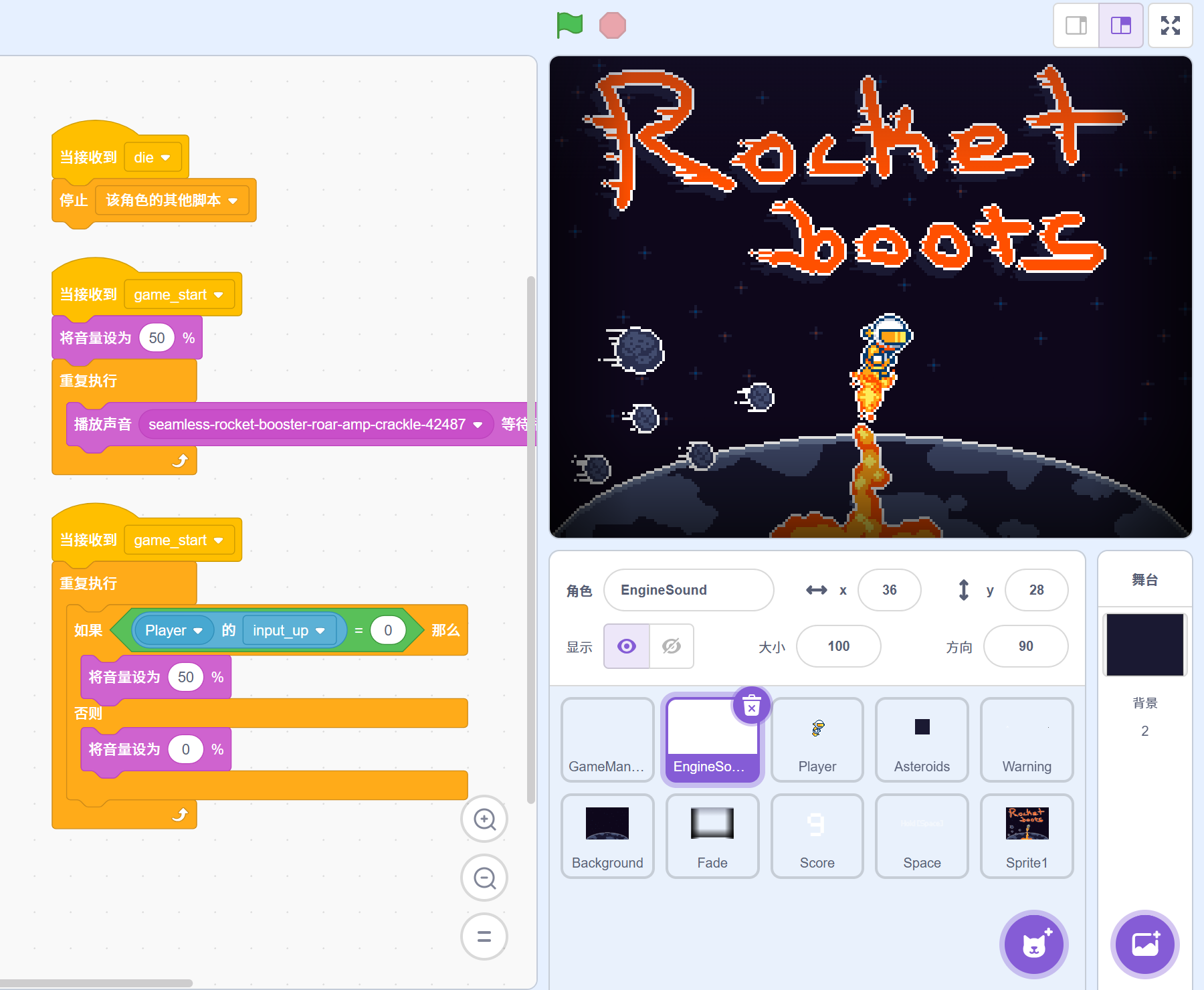Zoom in on the code workspace
1204x990 pixels.
(484, 819)
